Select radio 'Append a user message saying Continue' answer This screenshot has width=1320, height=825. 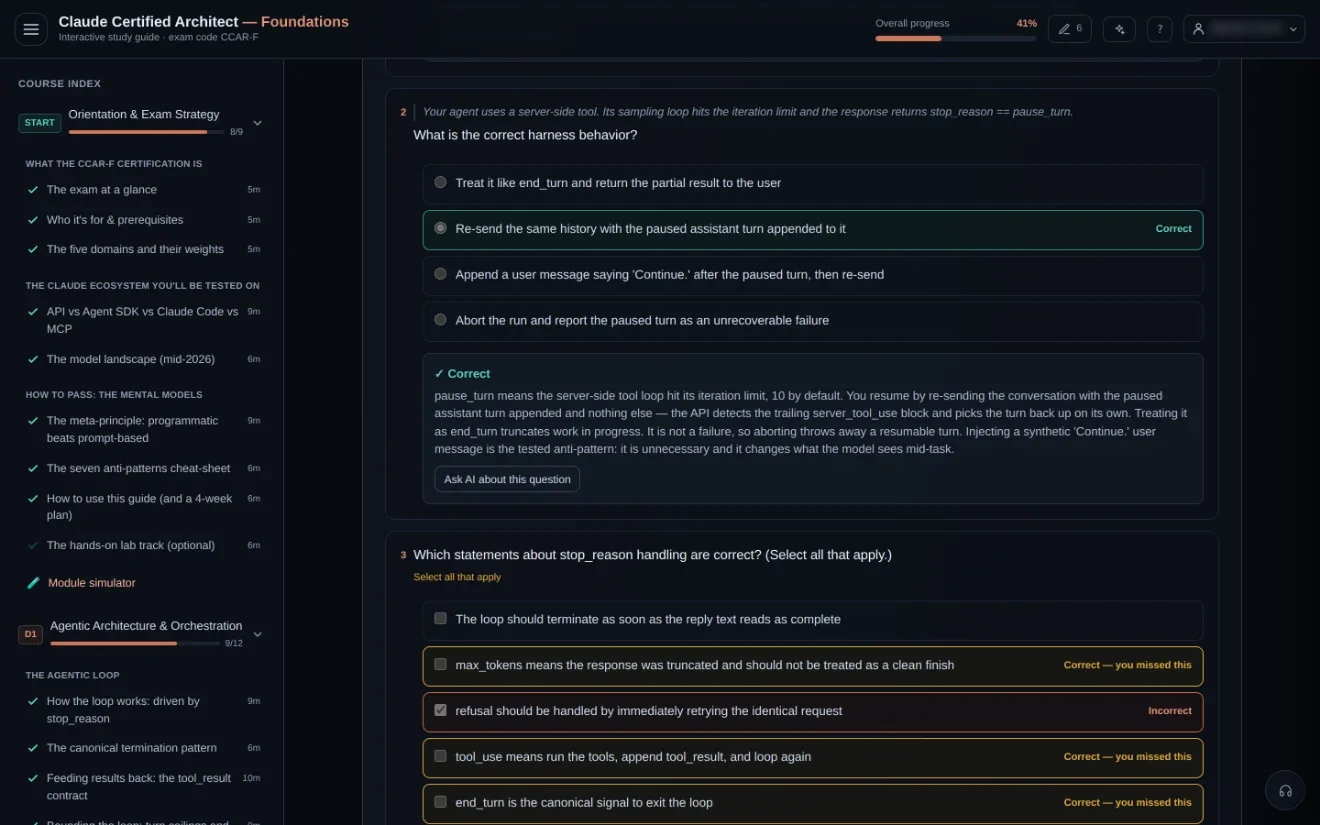point(440,274)
